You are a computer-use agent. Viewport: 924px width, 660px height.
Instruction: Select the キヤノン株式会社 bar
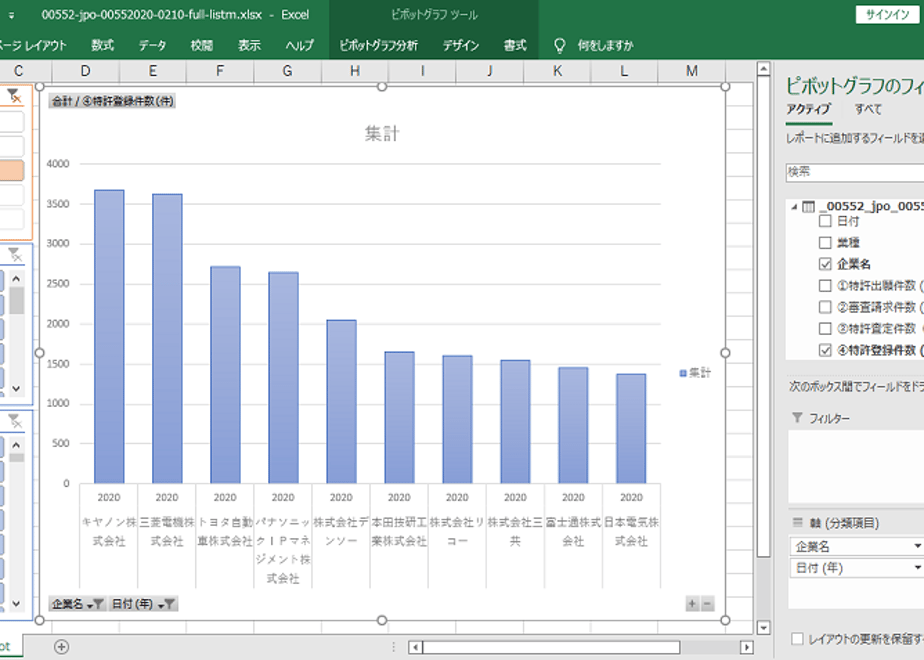click(109, 336)
